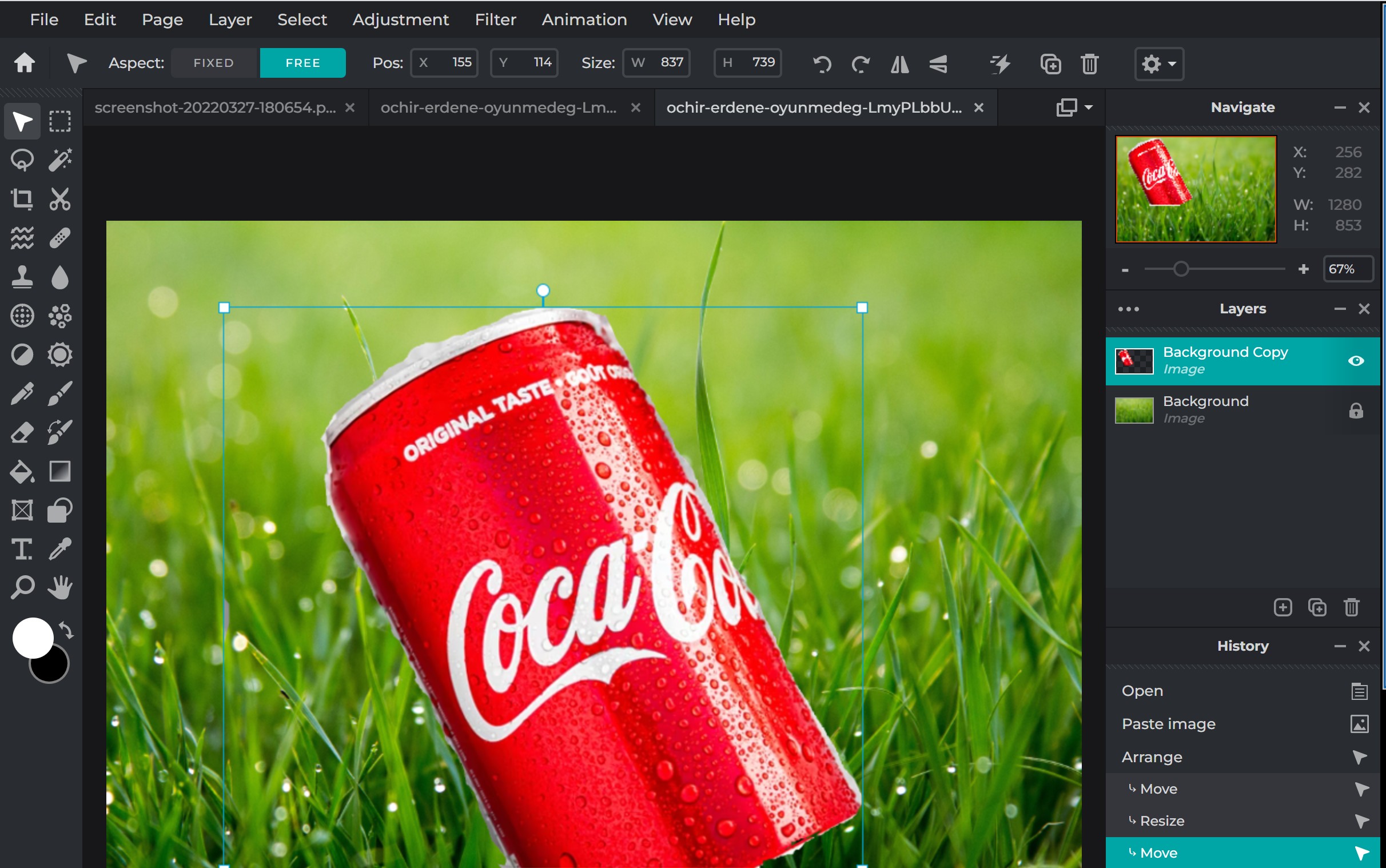Image resolution: width=1386 pixels, height=868 pixels.
Task: Adjust the zoom slider in Navigate panel
Action: pyautogui.click(x=1181, y=269)
